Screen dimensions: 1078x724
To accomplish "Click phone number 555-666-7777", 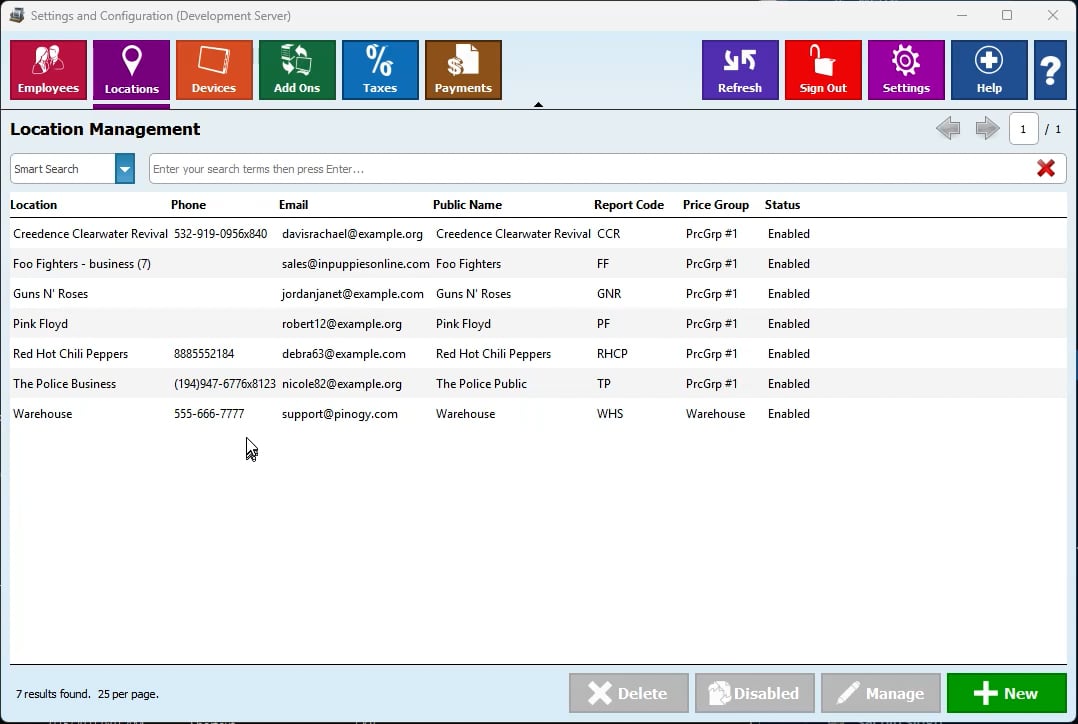I will click(209, 414).
